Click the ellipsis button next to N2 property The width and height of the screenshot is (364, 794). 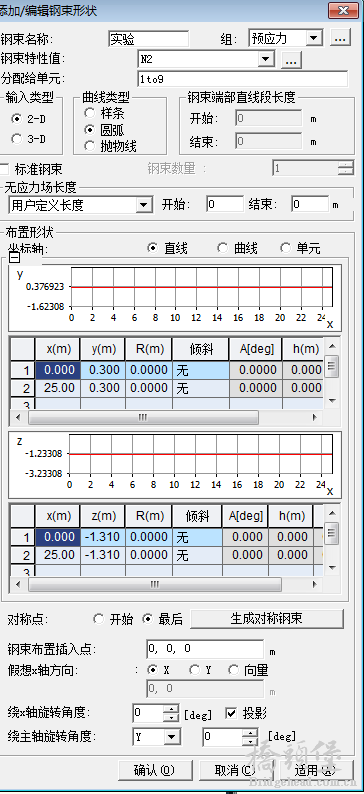(x=291, y=60)
